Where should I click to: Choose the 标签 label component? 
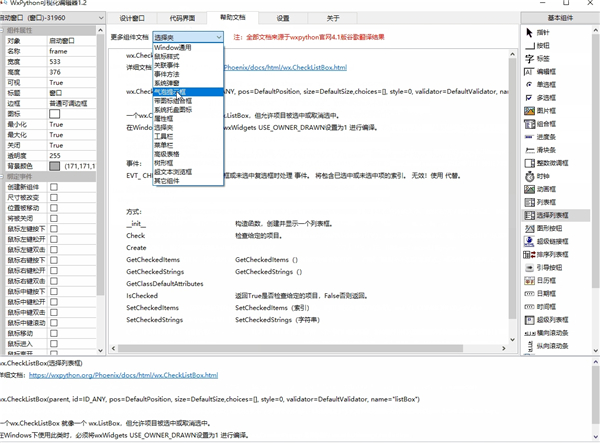[x=538, y=59]
